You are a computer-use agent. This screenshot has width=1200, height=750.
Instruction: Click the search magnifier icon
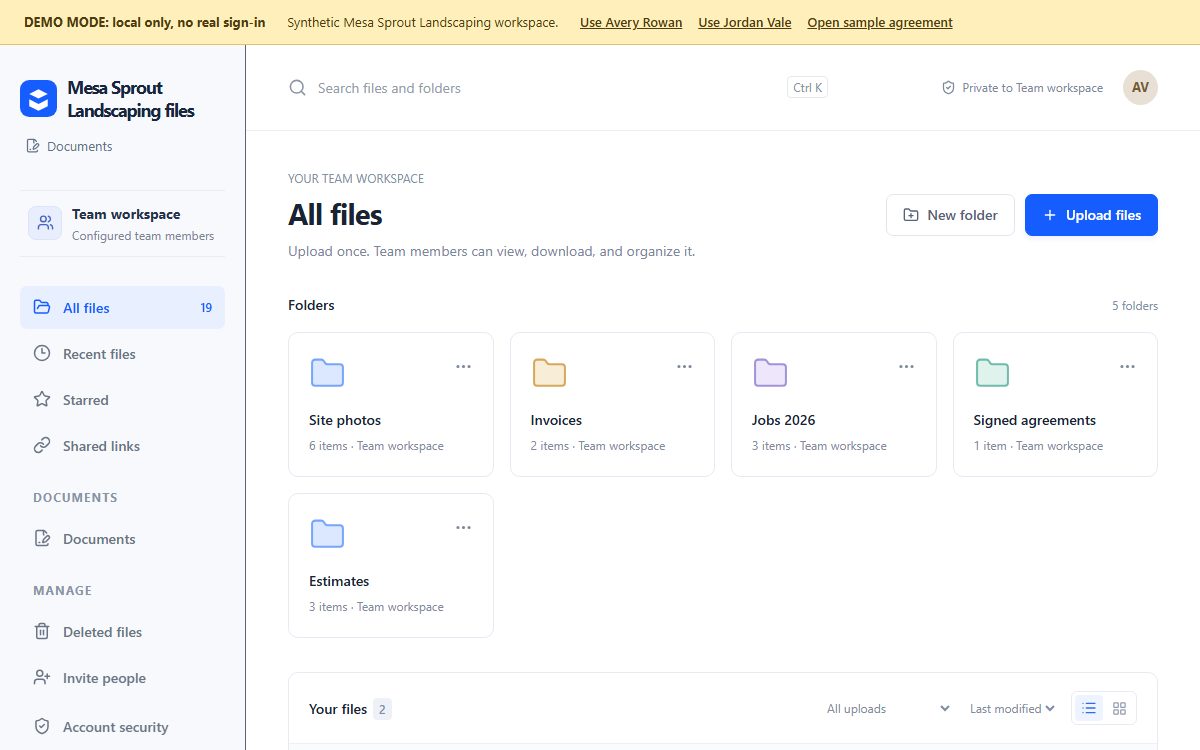(297, 88)
